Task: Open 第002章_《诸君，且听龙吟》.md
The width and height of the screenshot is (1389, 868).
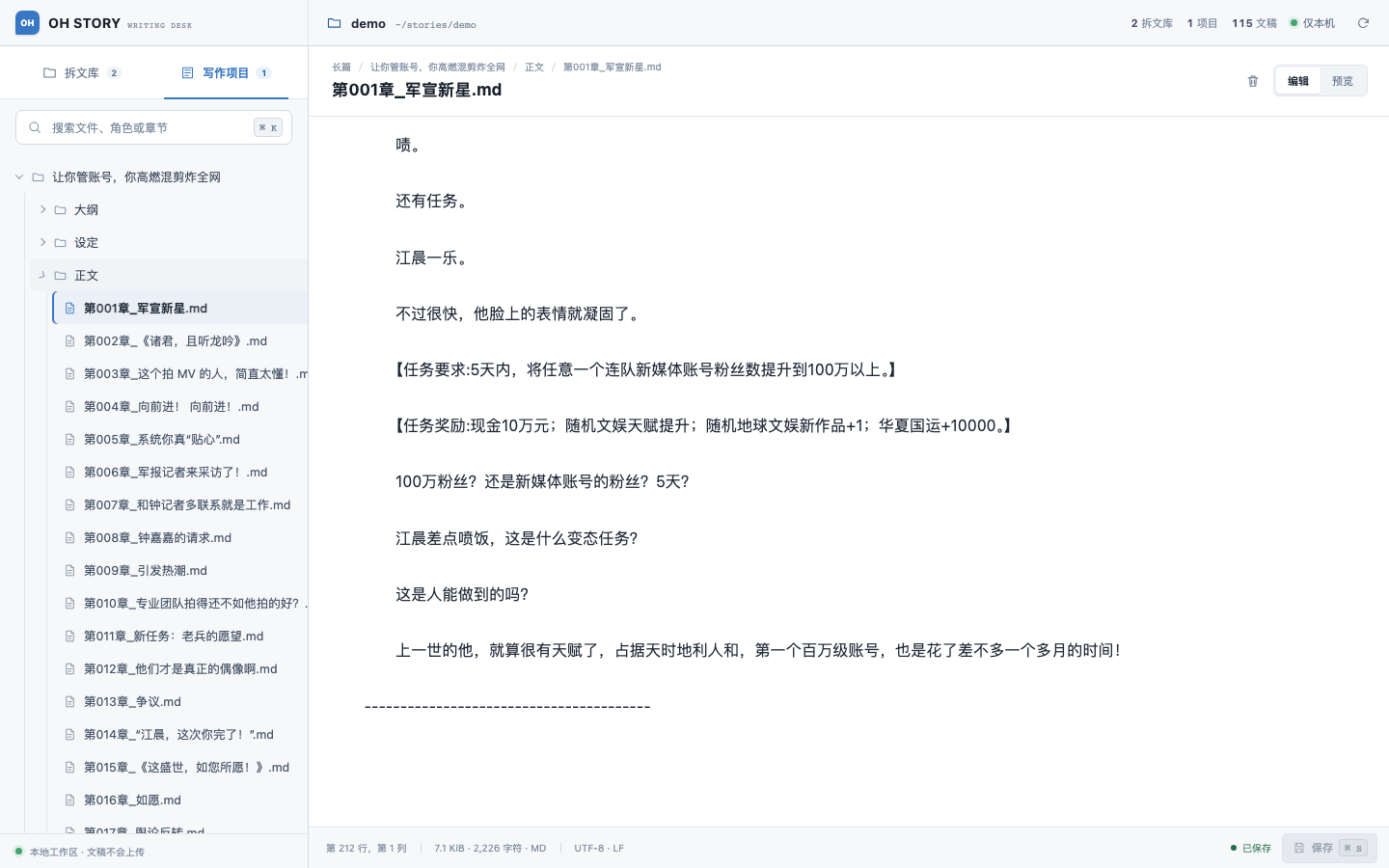Action: 180,340
